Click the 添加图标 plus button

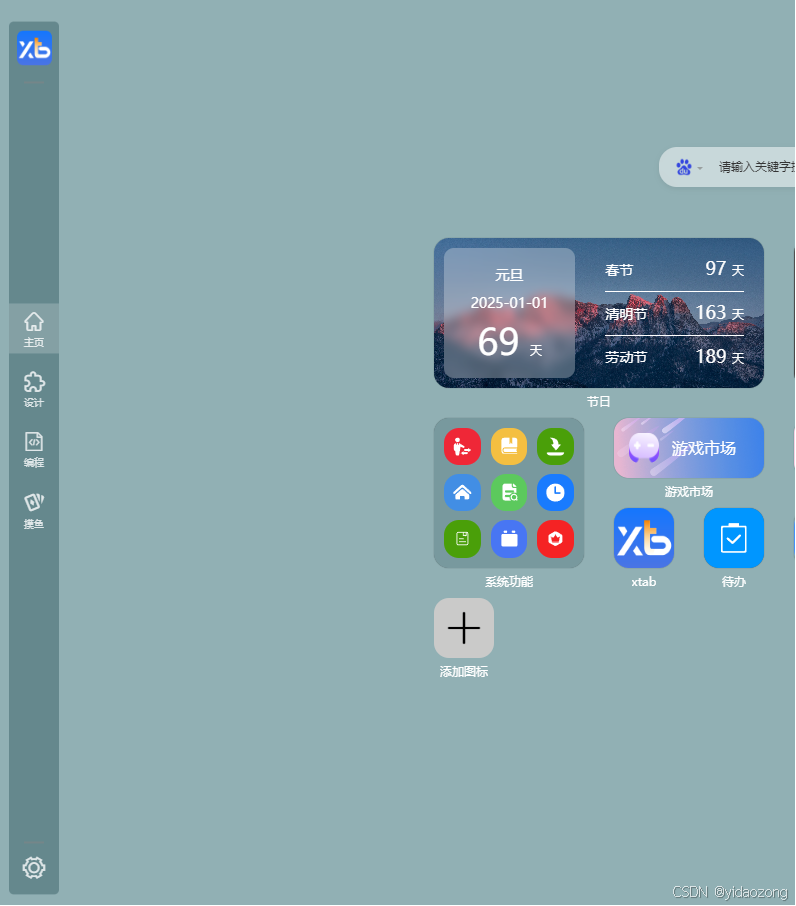tap(464, 628)
